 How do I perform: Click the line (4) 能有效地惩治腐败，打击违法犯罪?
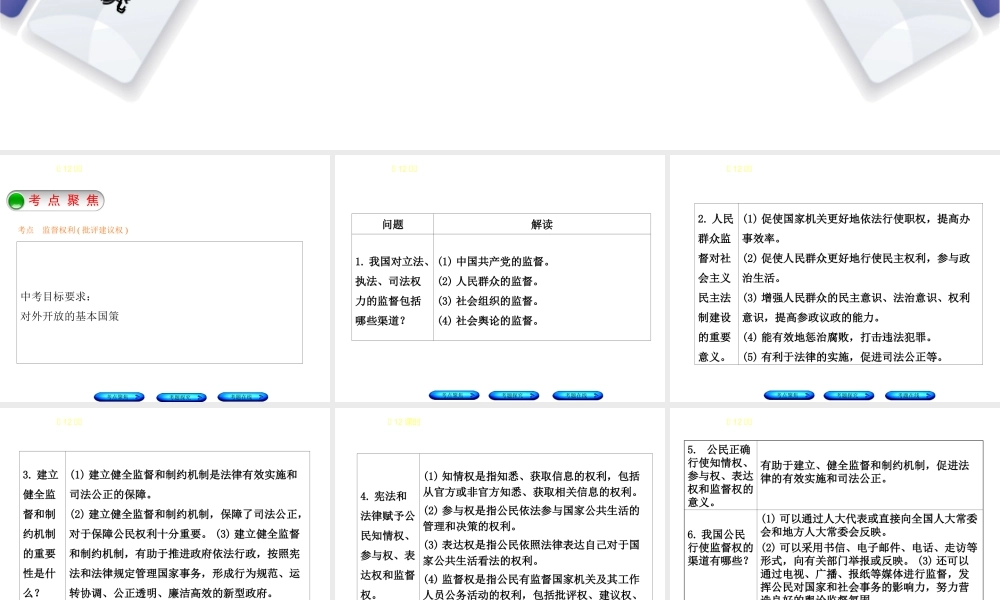click(x=837, y=337)
